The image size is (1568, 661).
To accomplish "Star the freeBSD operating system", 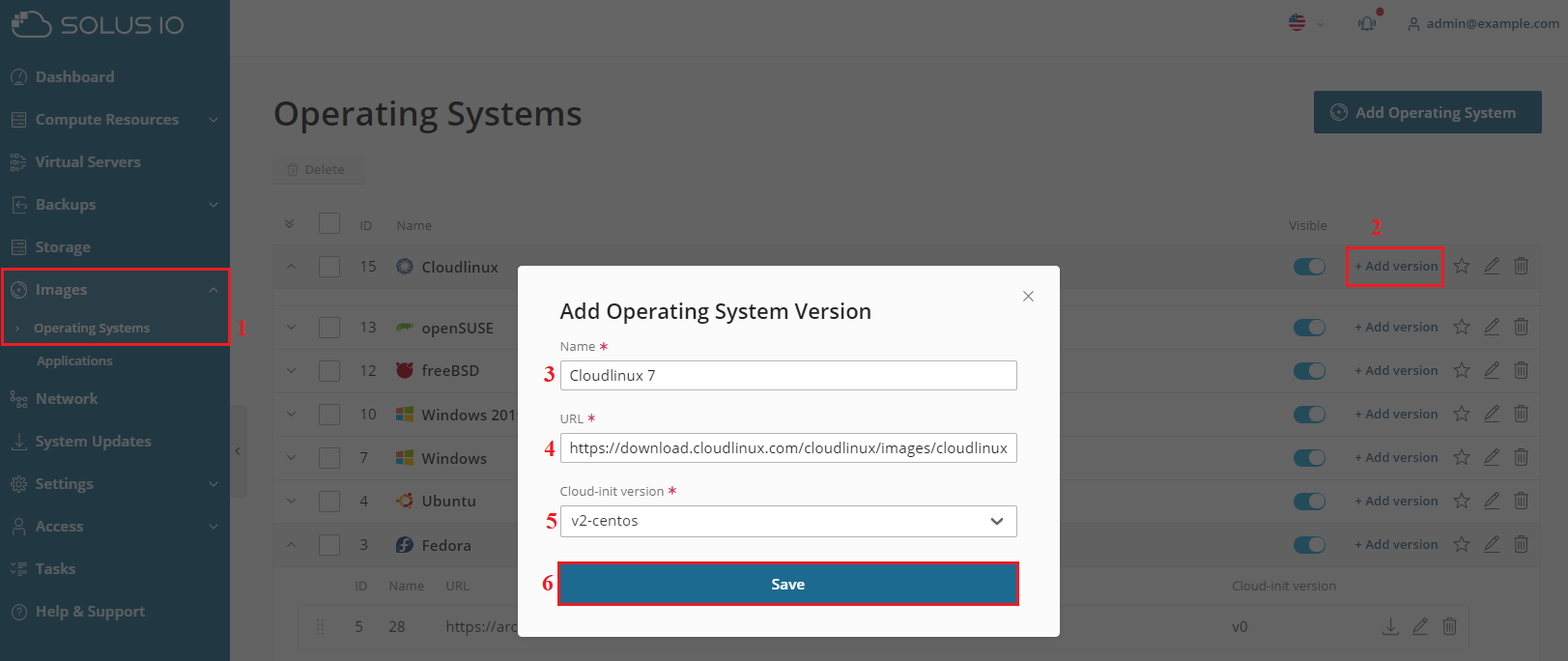I will tap(1462, 370).
